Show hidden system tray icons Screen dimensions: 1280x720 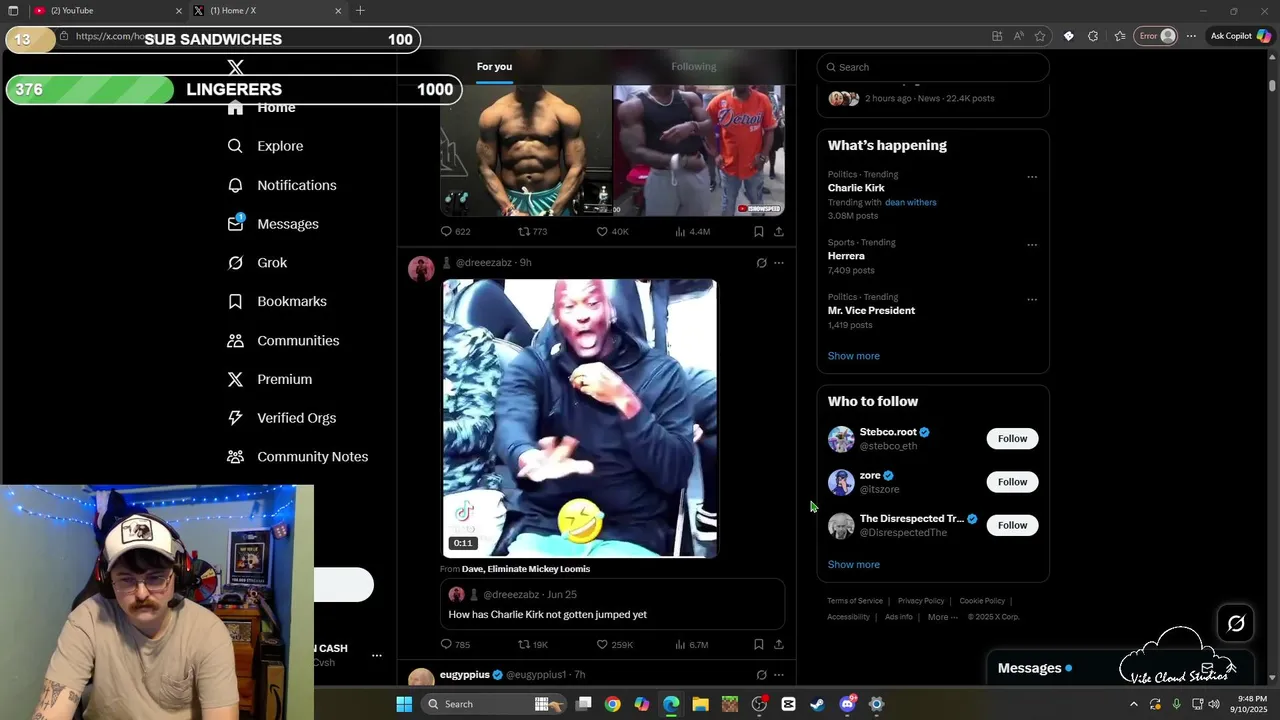coord(1133,704)
